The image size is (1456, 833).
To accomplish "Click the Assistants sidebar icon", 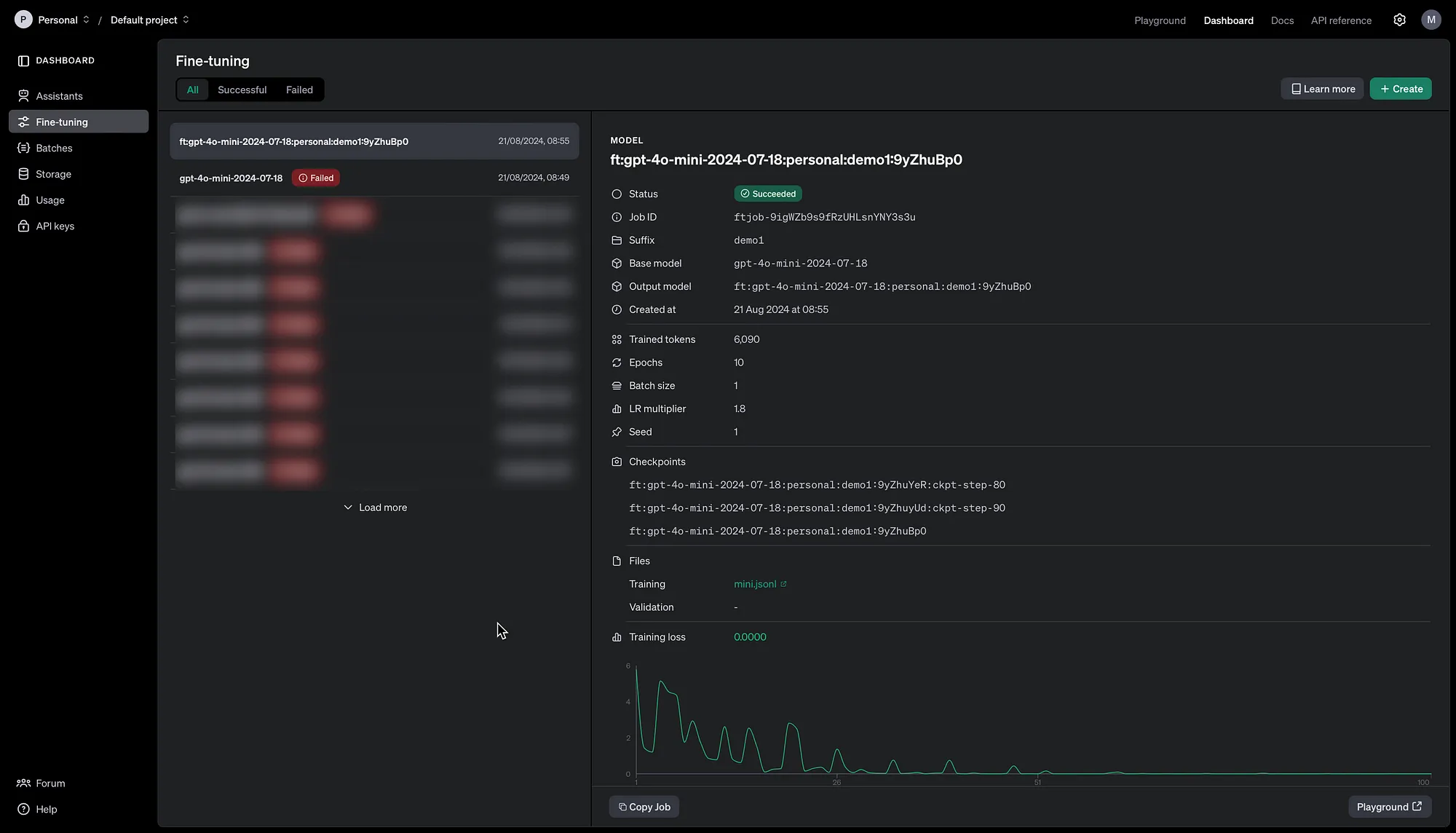I will [x=23, y=96].
